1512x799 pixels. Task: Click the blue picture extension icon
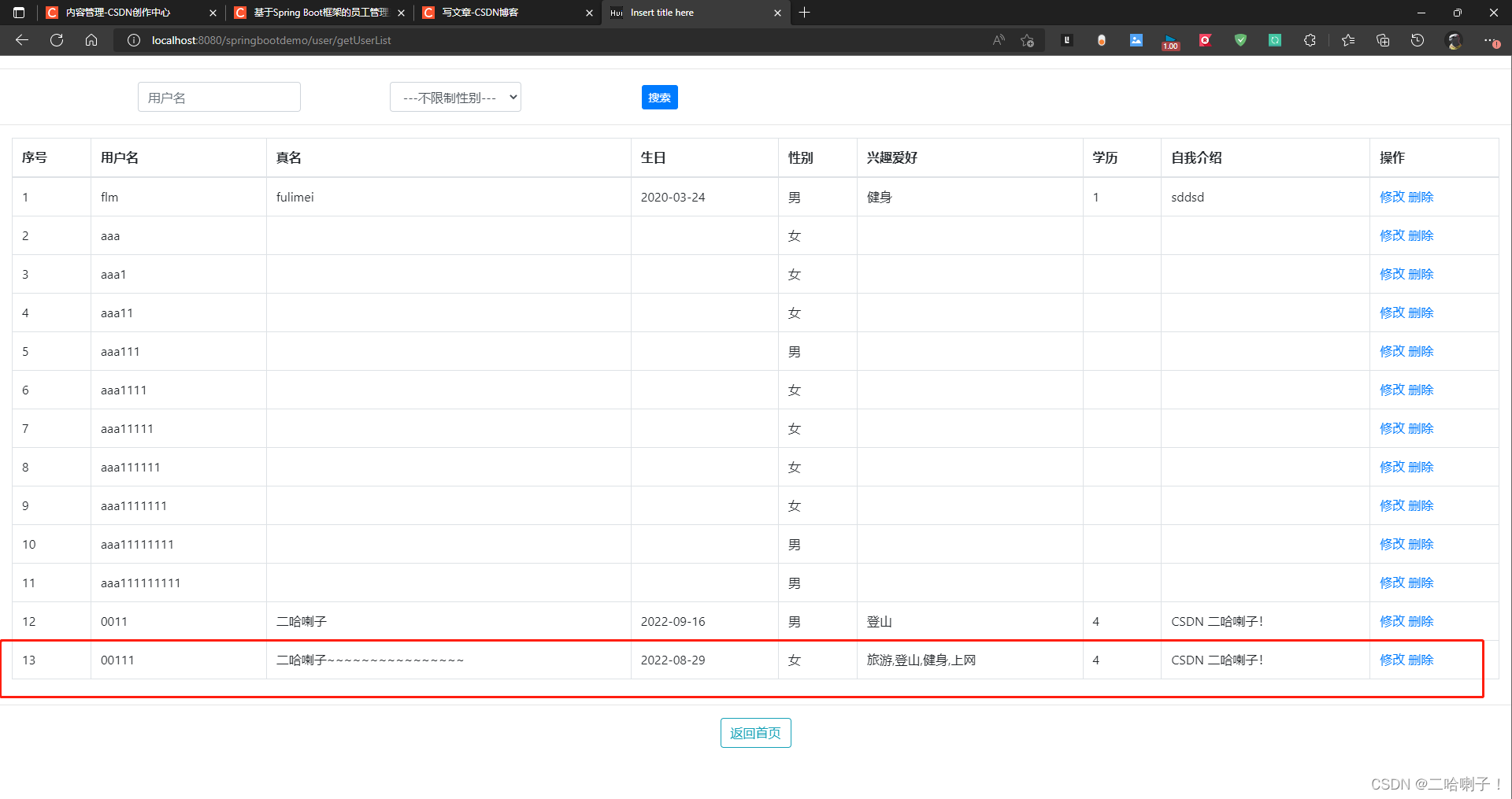pyautogui.click(x=1136, y=40)
